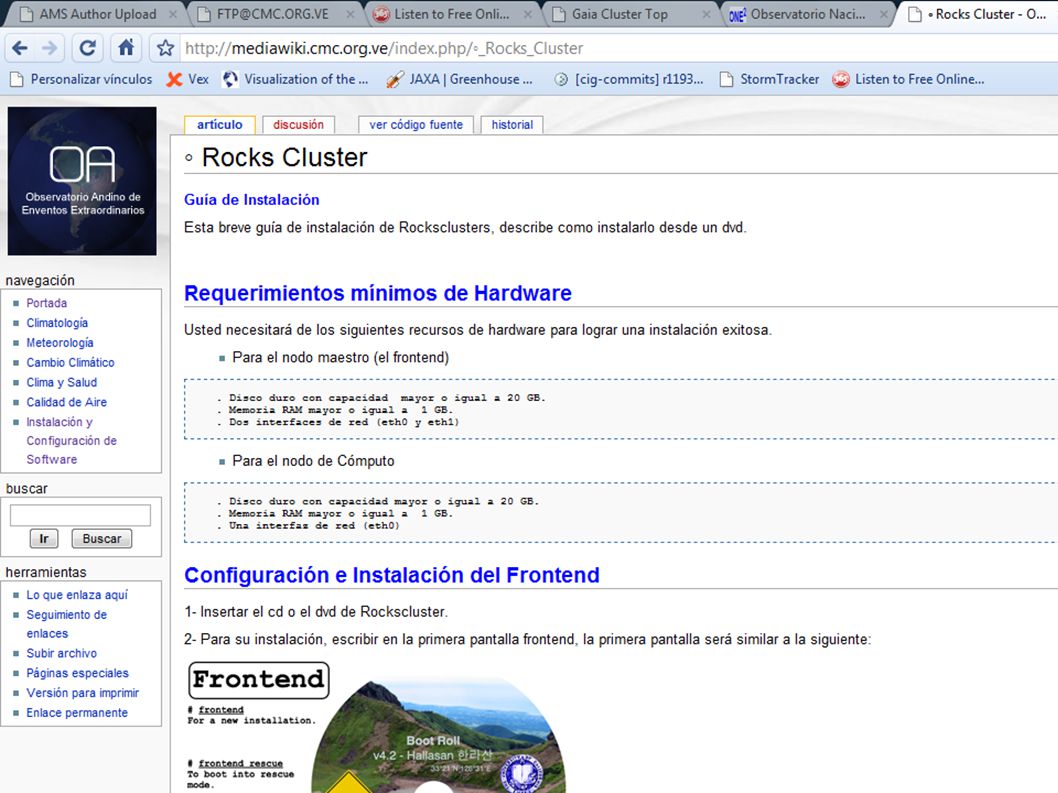Go back with the browser back arrow

tap(20, 48)
